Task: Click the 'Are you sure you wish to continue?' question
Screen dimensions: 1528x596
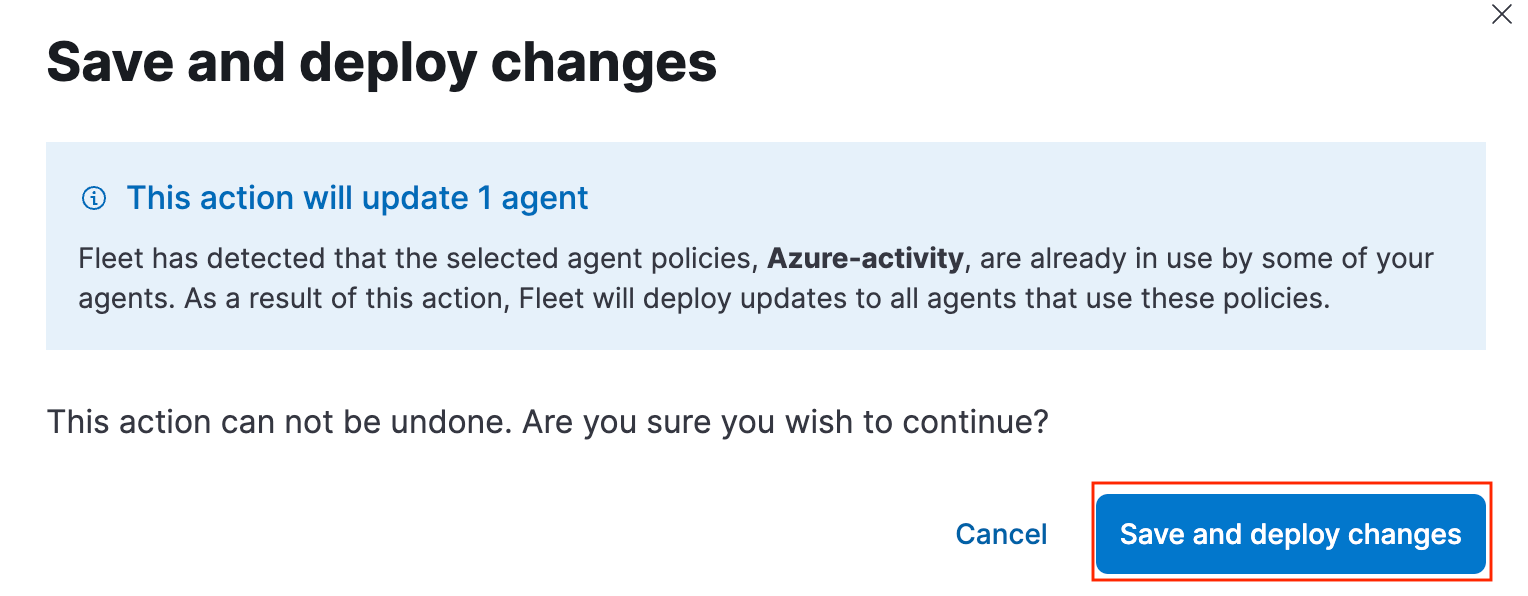Action: coord(785,422)
